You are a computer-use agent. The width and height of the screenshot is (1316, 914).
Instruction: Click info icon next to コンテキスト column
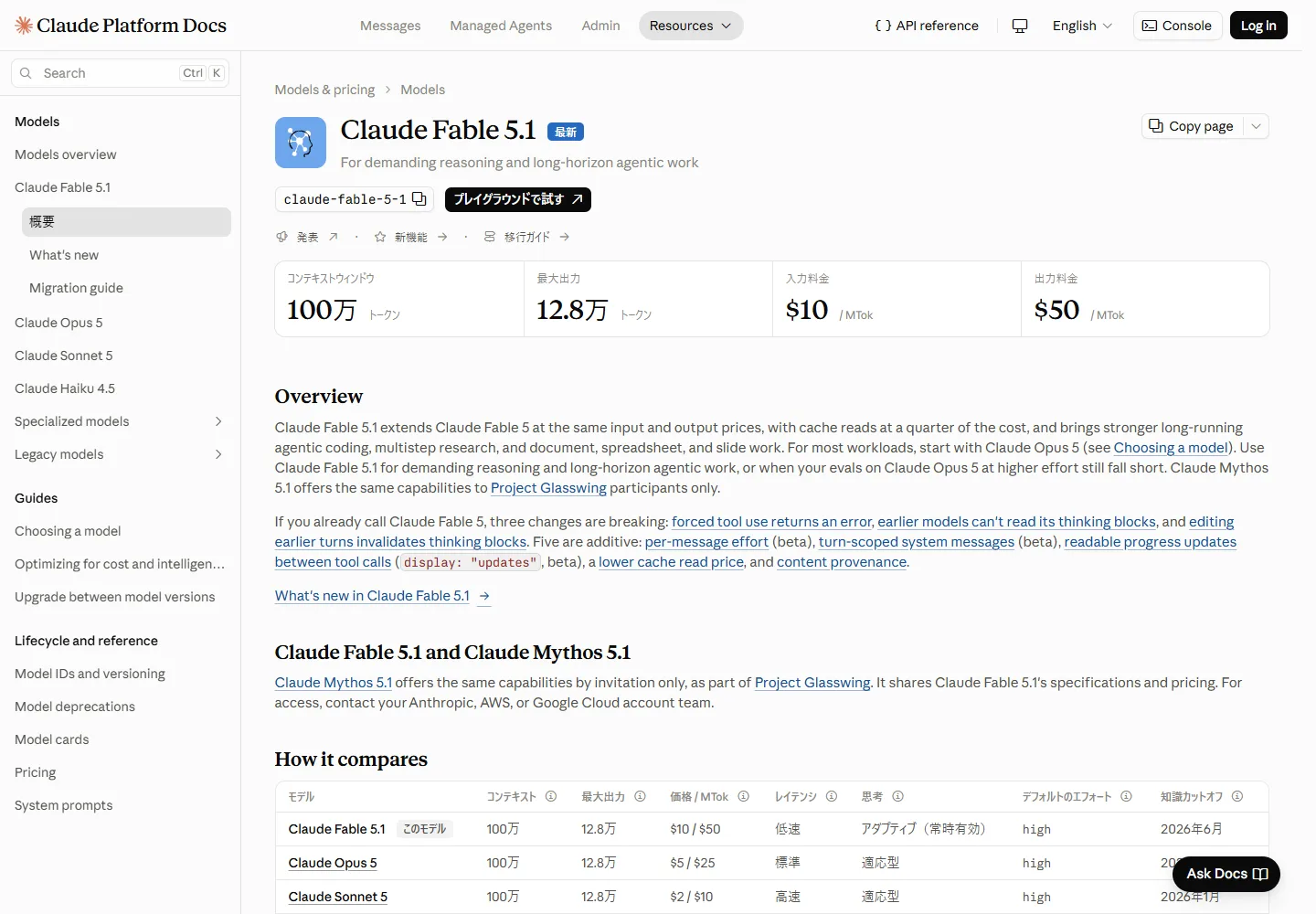(x=551, y=796)
